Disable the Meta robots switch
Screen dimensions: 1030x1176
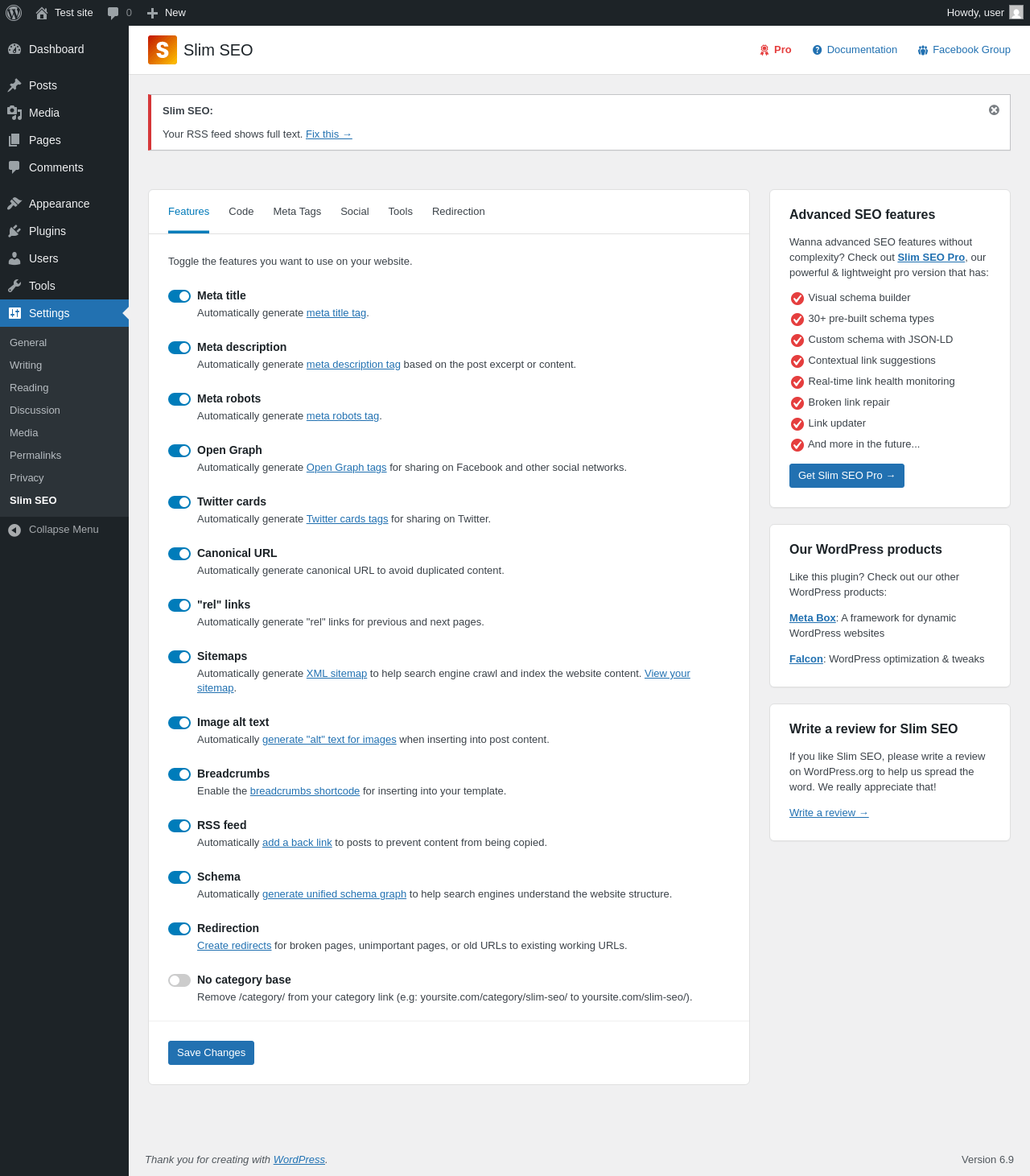click(x=179, y=399)
